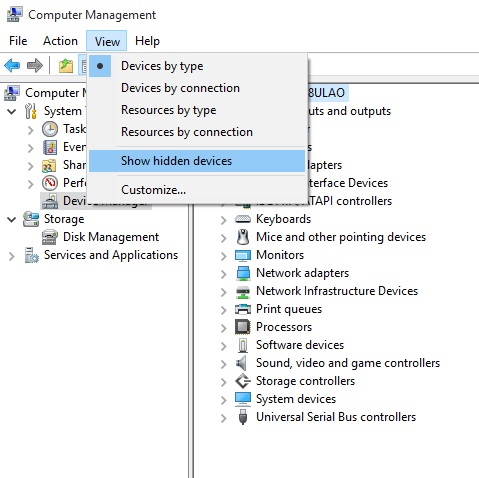Close the View menu

point(107,41)
